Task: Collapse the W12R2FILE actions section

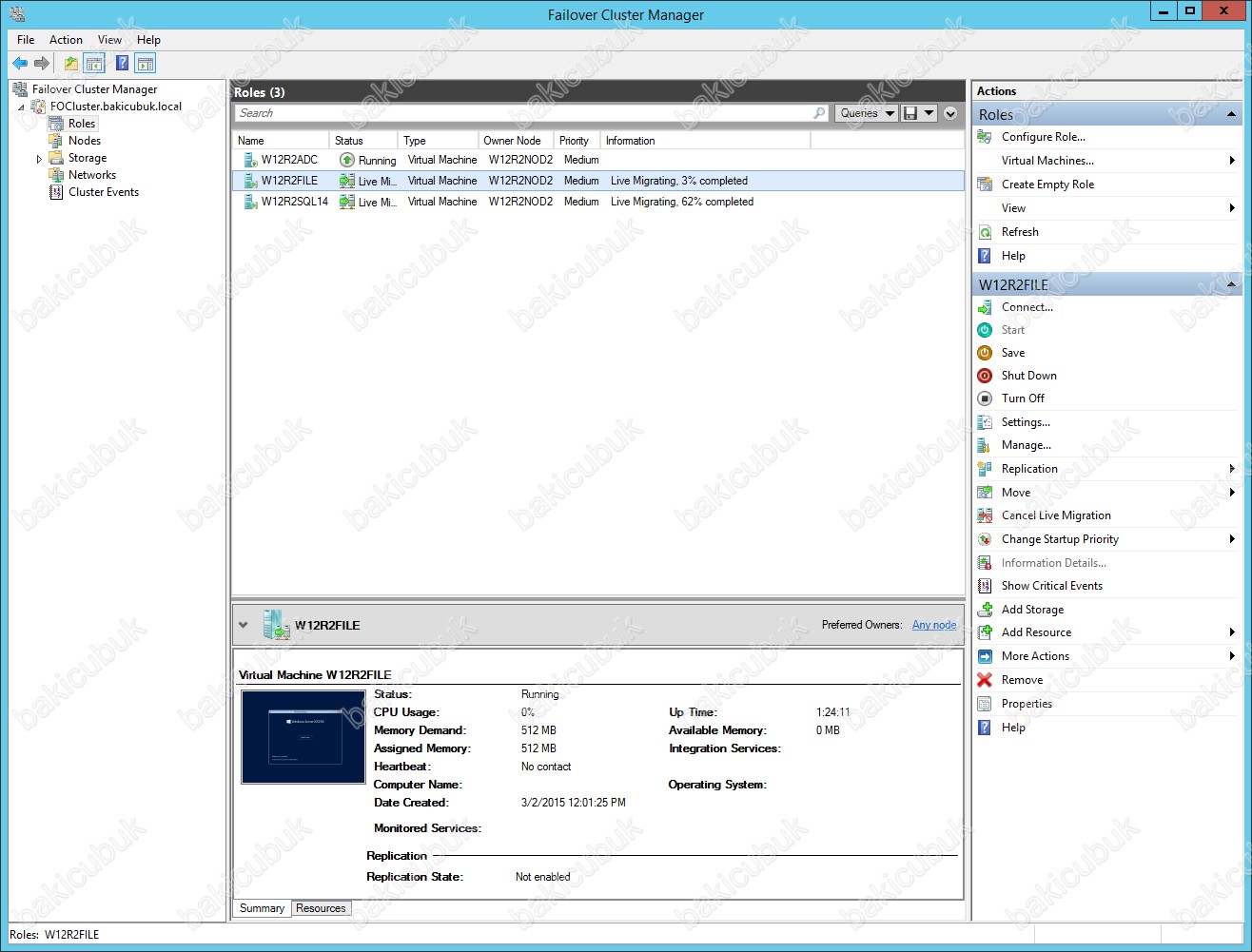Action: click(1231, 285)
